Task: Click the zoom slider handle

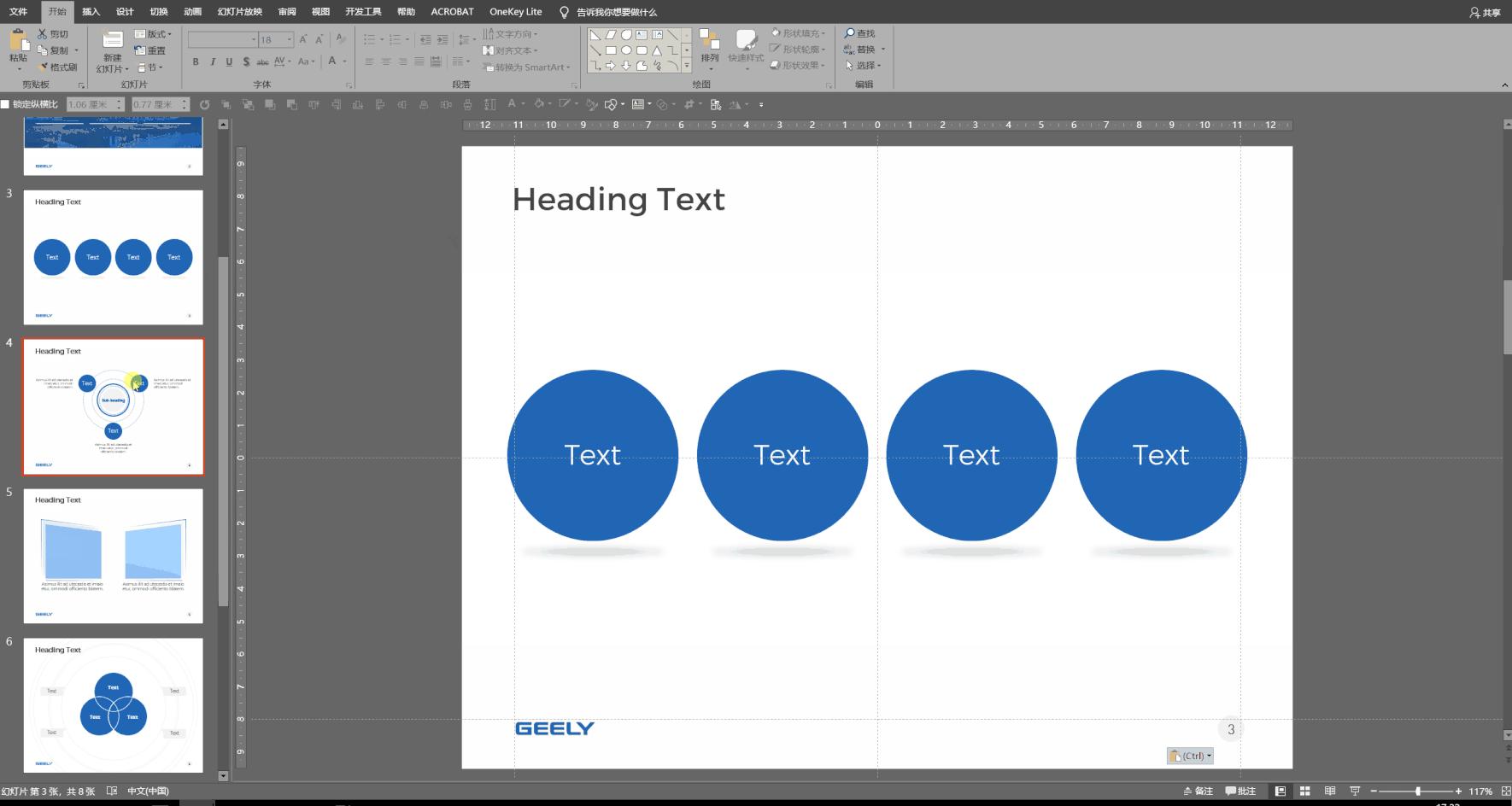Action: pos(1418,791)
